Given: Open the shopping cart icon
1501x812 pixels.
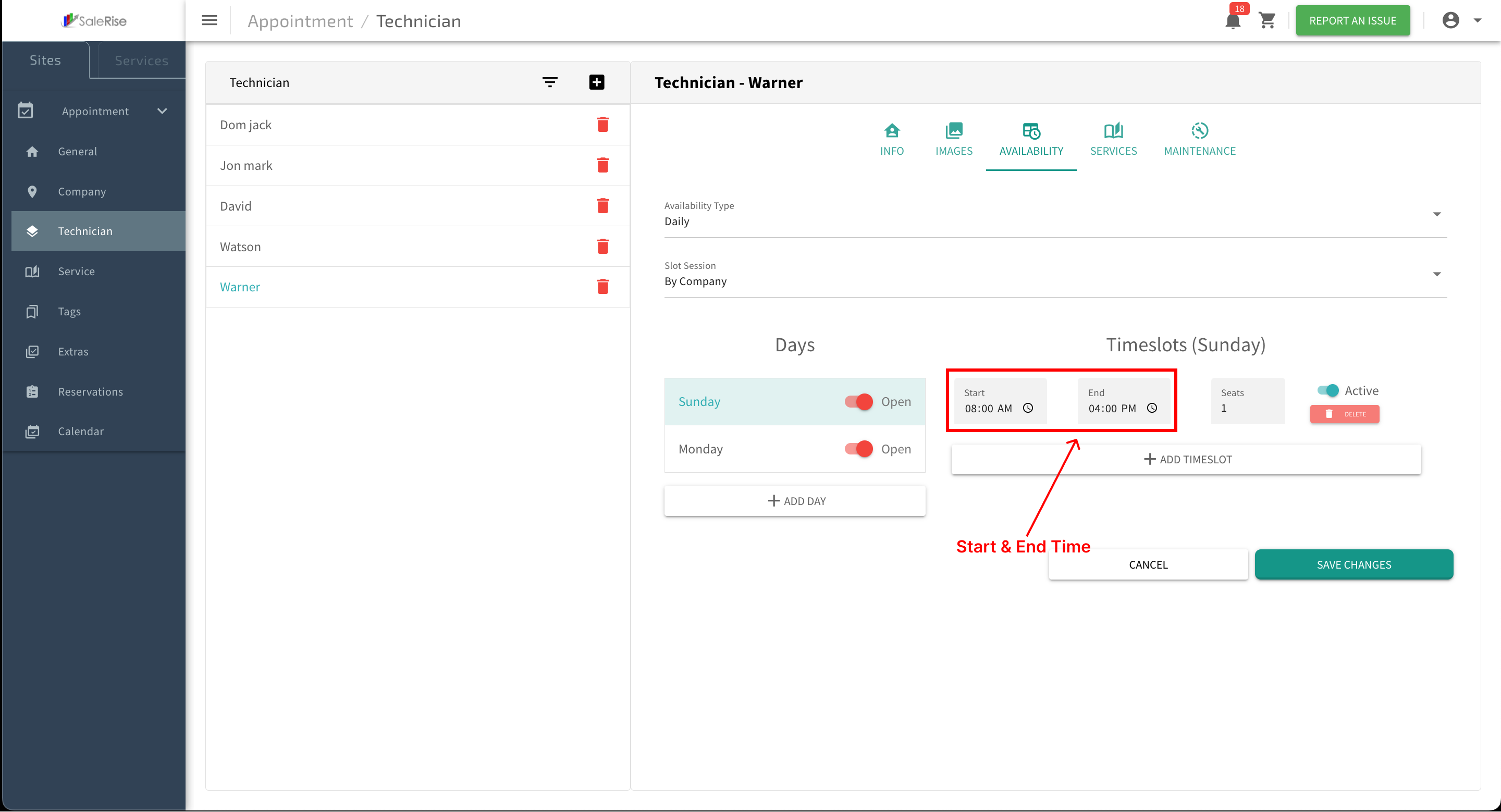Looking at the screenshot, I should click(x=1268, y=21).
